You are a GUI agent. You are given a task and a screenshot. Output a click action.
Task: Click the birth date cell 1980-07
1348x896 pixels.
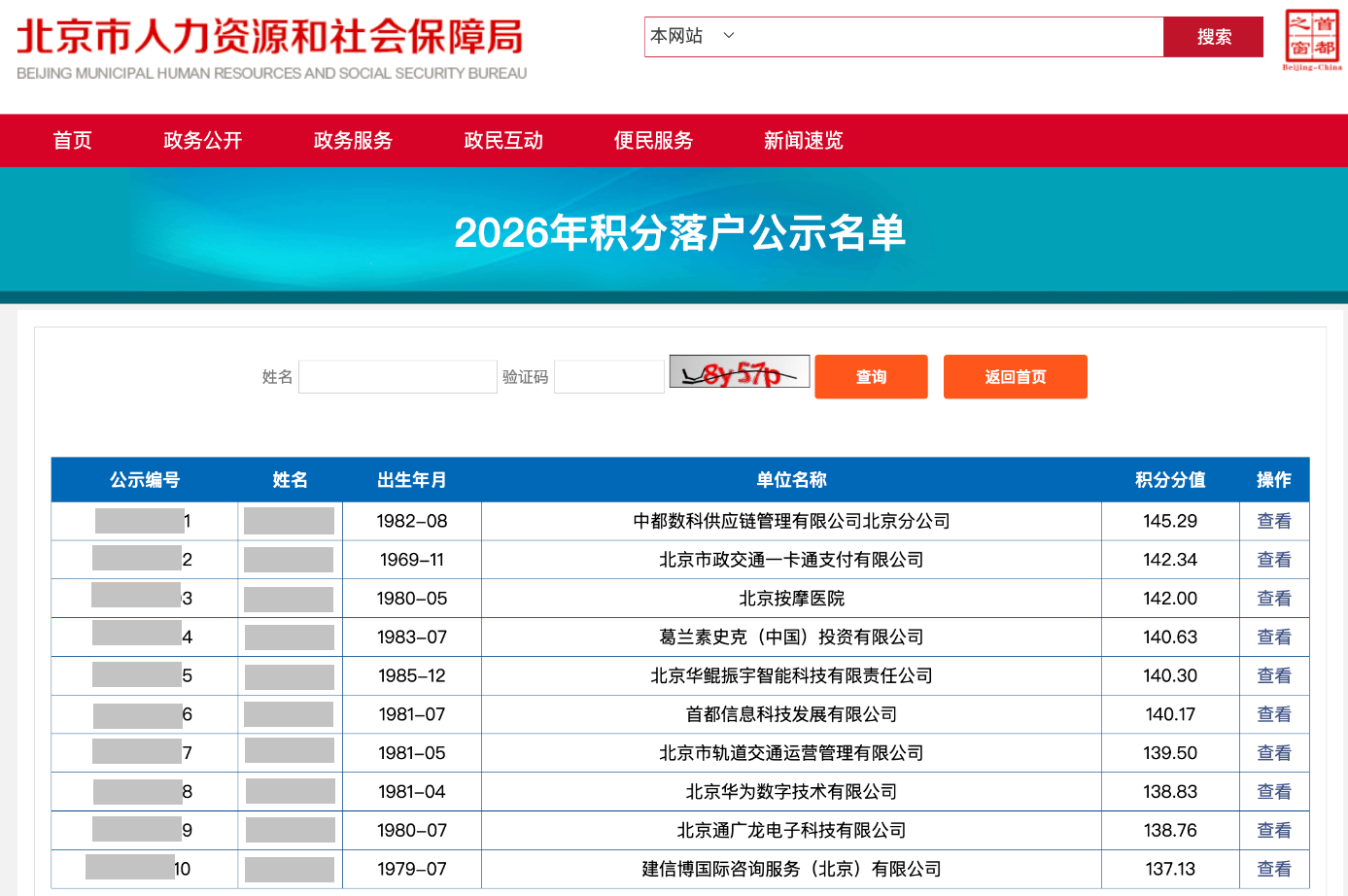412,830
